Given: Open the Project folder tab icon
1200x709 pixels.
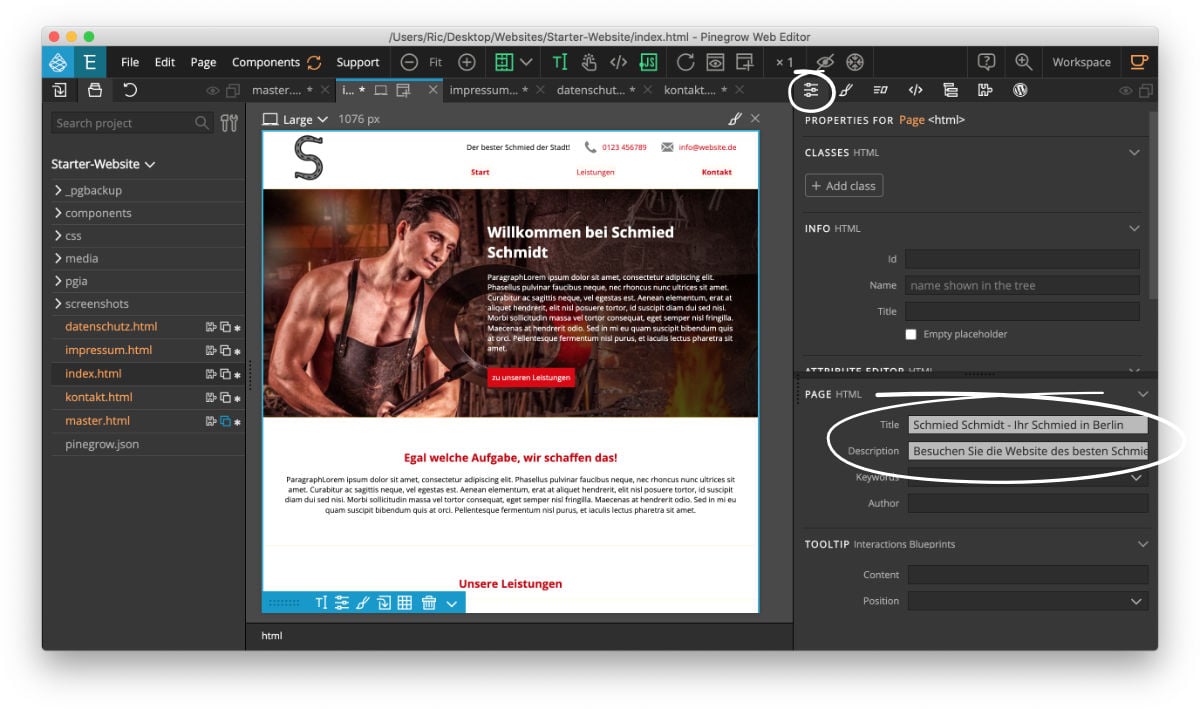Looking at the screenshot, I should click(95, 90).
